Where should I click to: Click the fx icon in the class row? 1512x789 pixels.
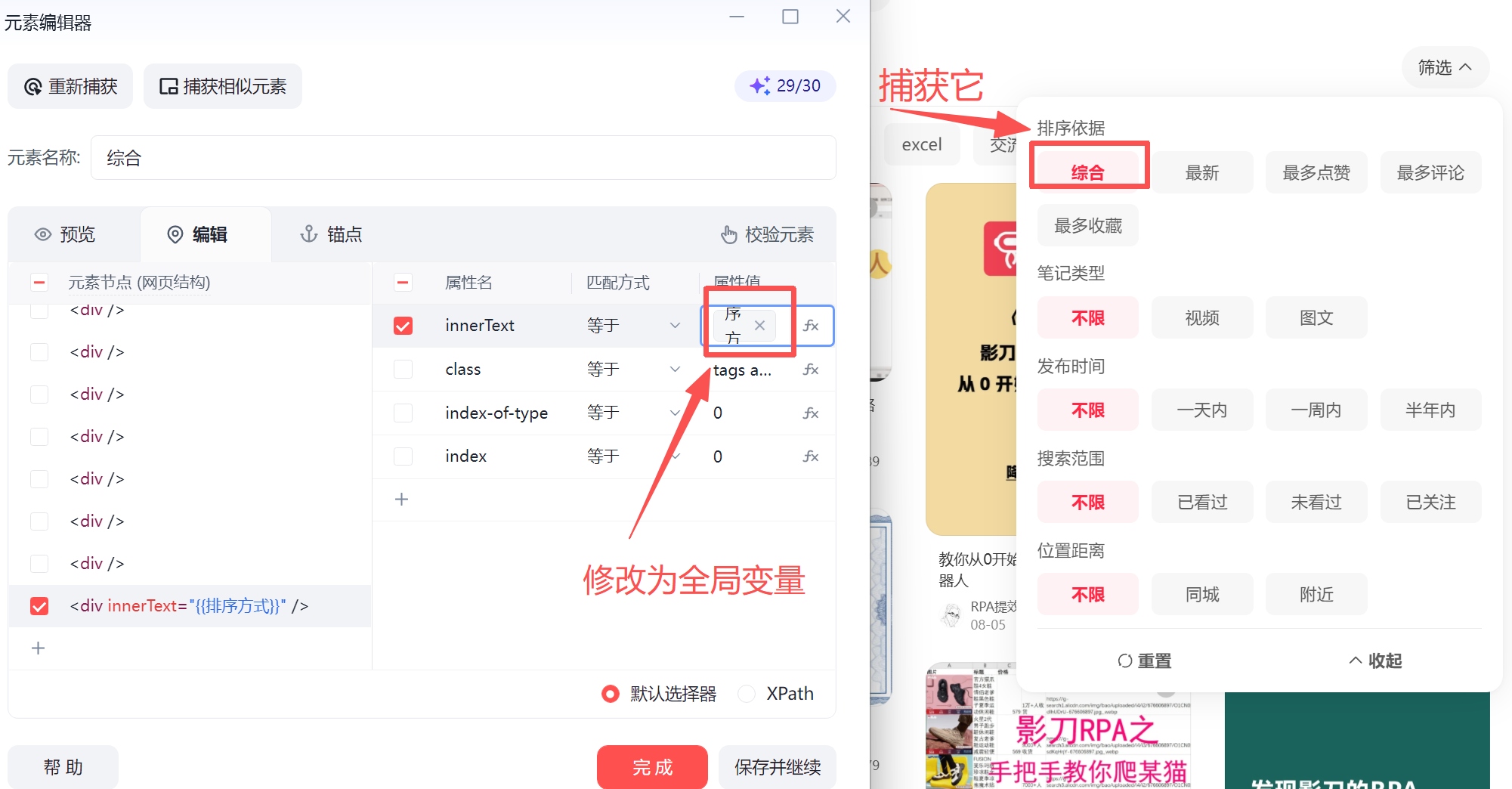(x=811, y=370)
